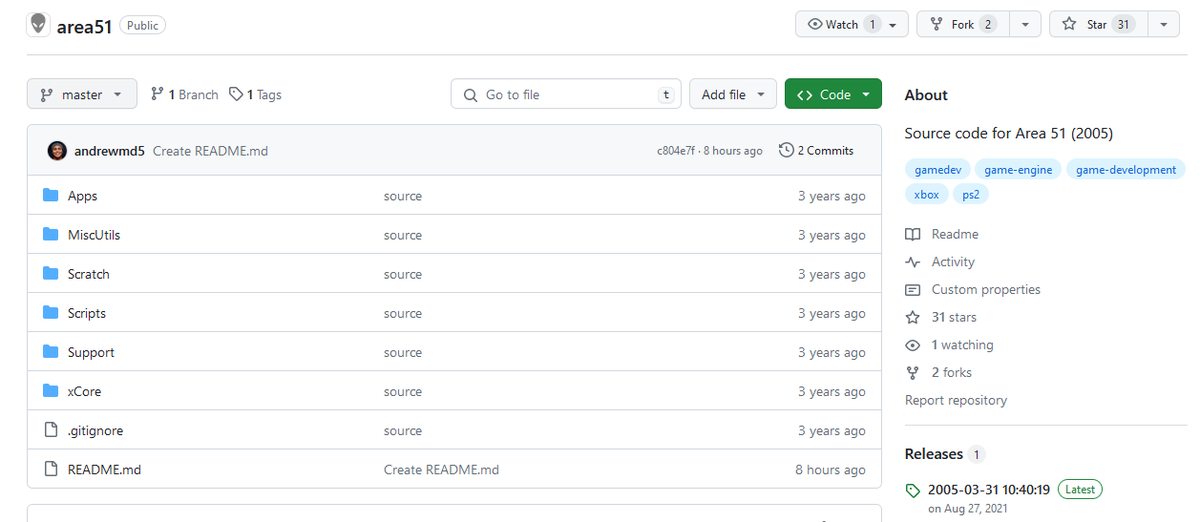
Task: Open the Support folder
Action: tap(91, 352)
